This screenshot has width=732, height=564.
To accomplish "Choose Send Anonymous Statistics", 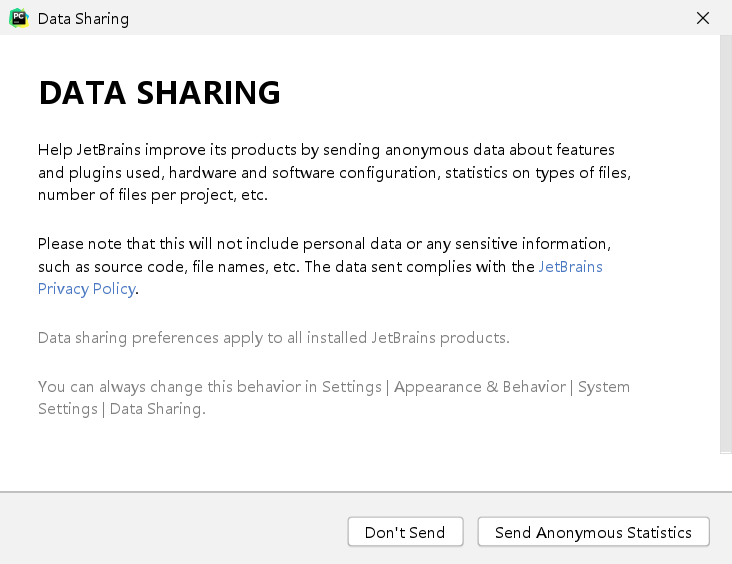I will pyautogui.click(x=593, y=532).
